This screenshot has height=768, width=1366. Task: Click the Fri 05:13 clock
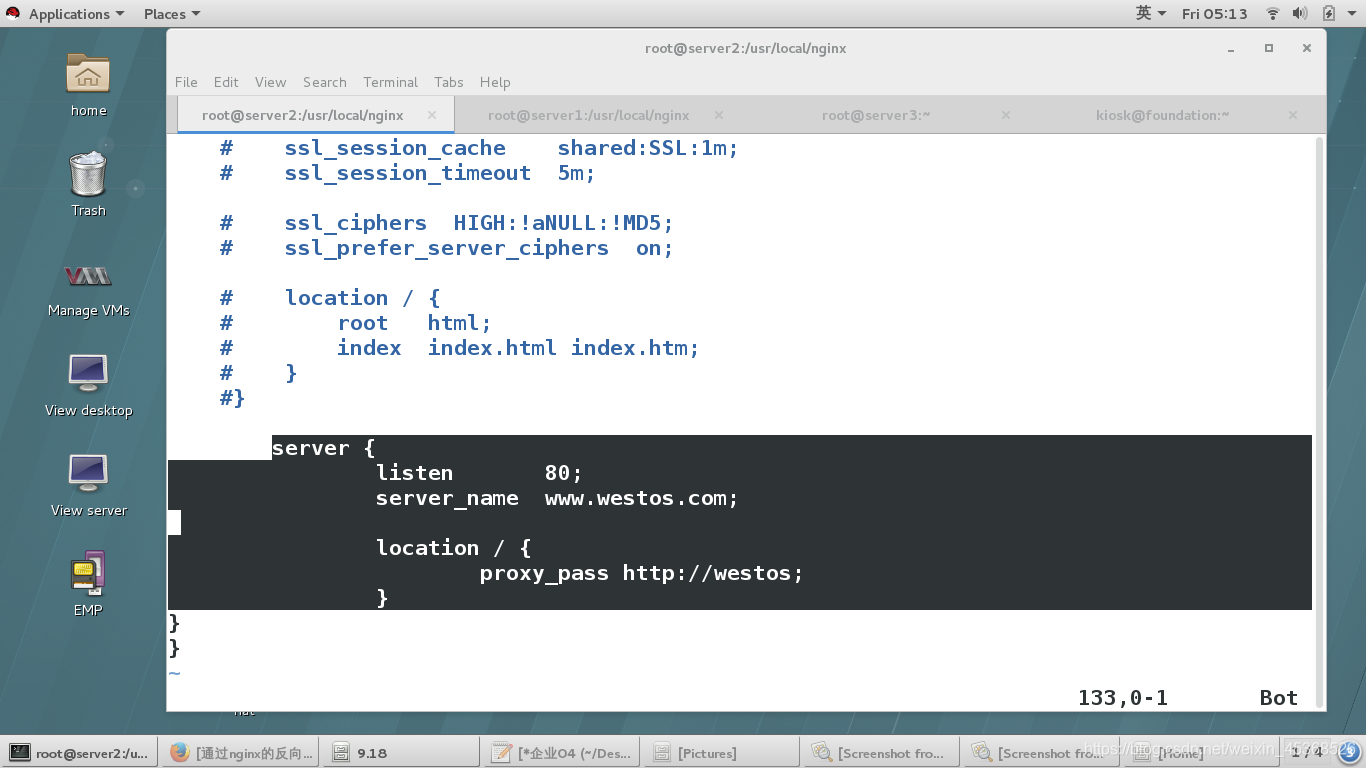tap(1214, 14)
